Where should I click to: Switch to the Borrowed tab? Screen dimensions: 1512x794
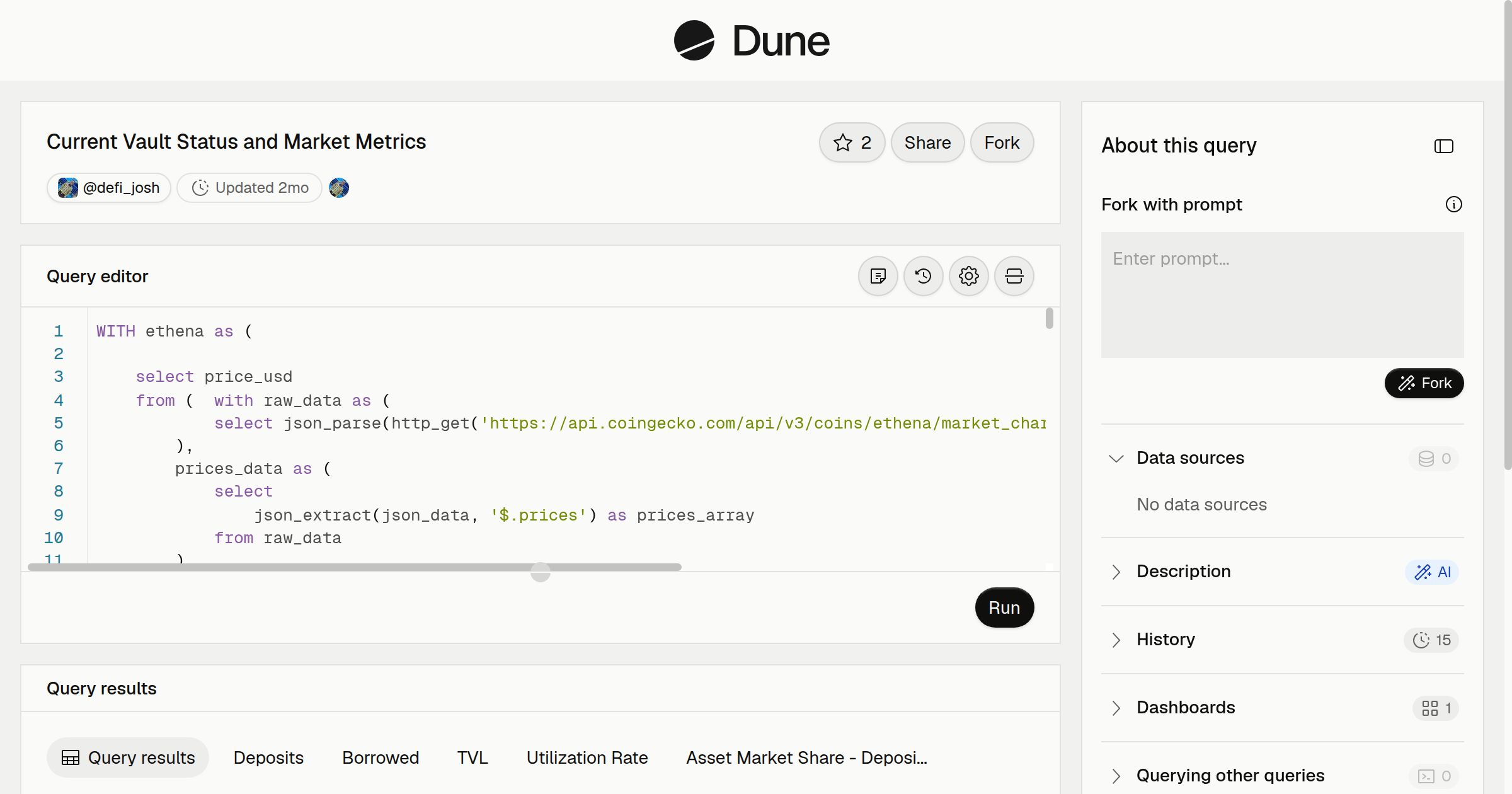(381, 757)
